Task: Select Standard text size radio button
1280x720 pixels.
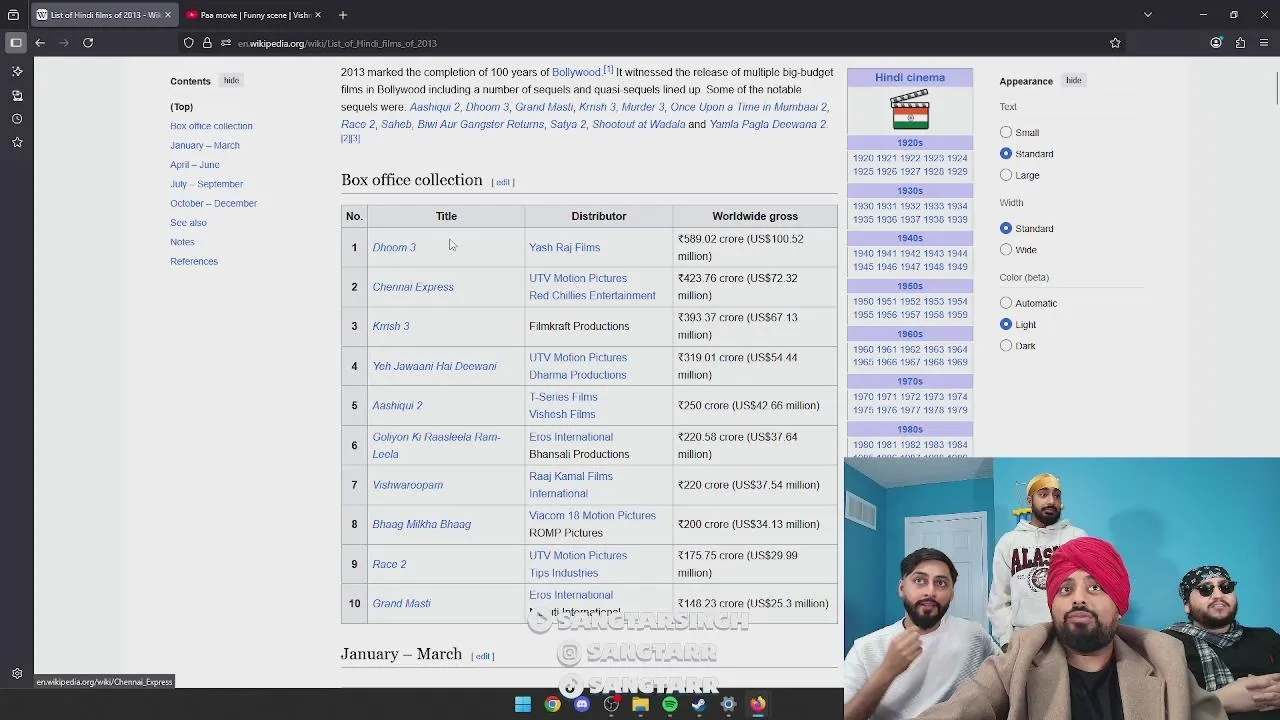Action: click(x=1006, y=153)
